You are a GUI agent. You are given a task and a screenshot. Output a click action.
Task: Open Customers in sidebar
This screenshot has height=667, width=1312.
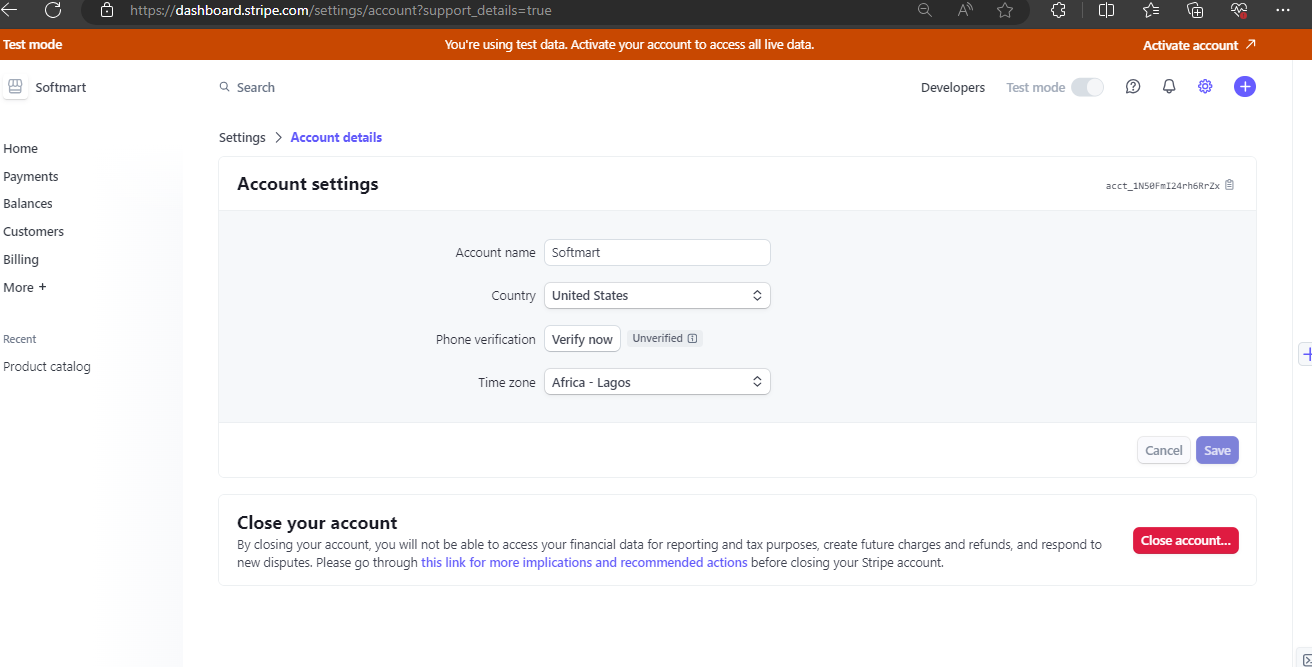click(33, 231)
